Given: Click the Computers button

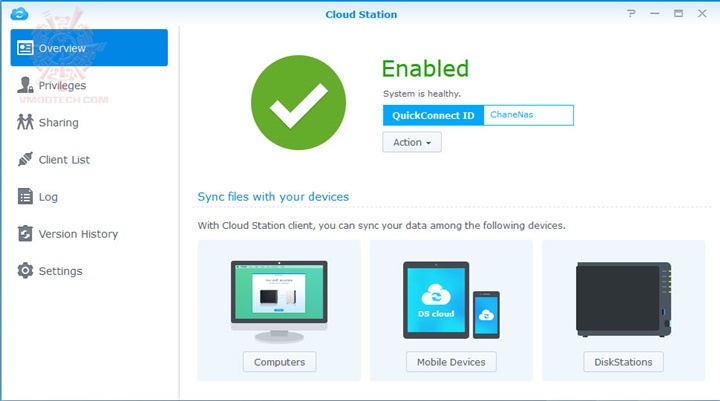Looking at the screenshot, I should click(x=280, y=362).
